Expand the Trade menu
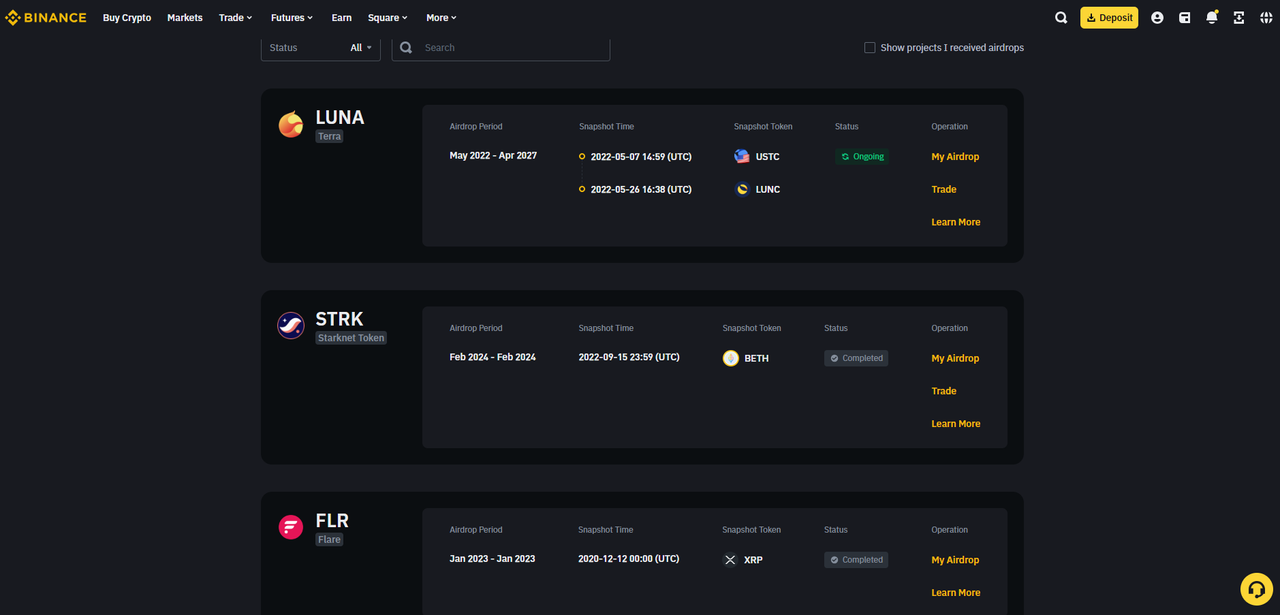The width and height of the screenshot is (1280, 615). coord(236,18)
